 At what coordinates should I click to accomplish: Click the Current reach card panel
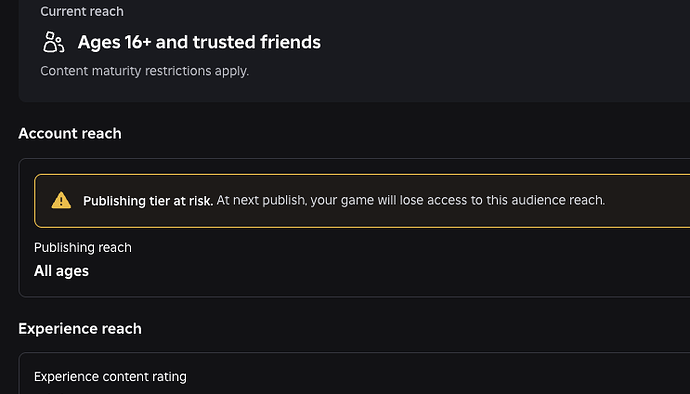pos(354,51)
